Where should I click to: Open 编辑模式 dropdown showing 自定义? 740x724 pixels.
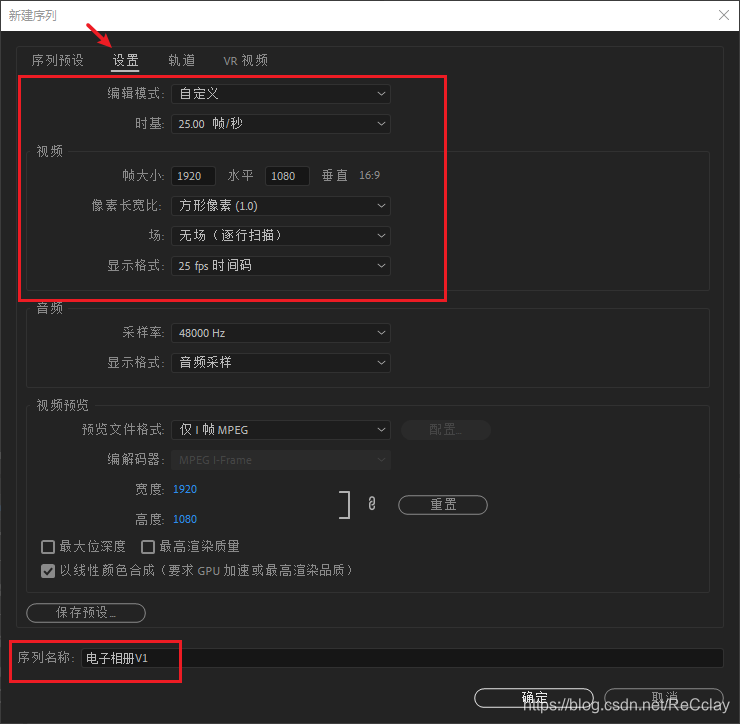(x=281, y=94)
